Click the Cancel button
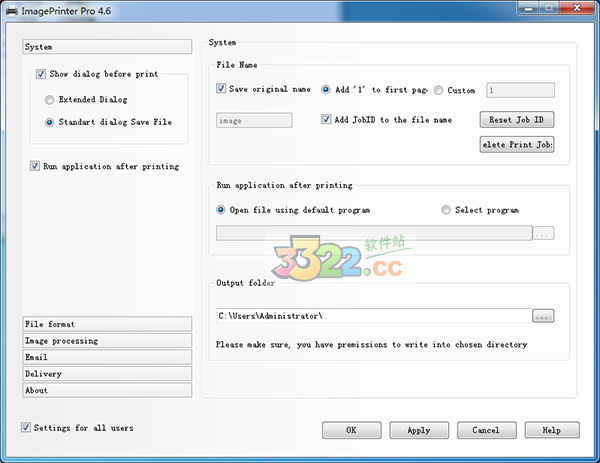Image resolution: width=600 pixels, height=463 pixels. pyautogui.click(x=487, y=430)
